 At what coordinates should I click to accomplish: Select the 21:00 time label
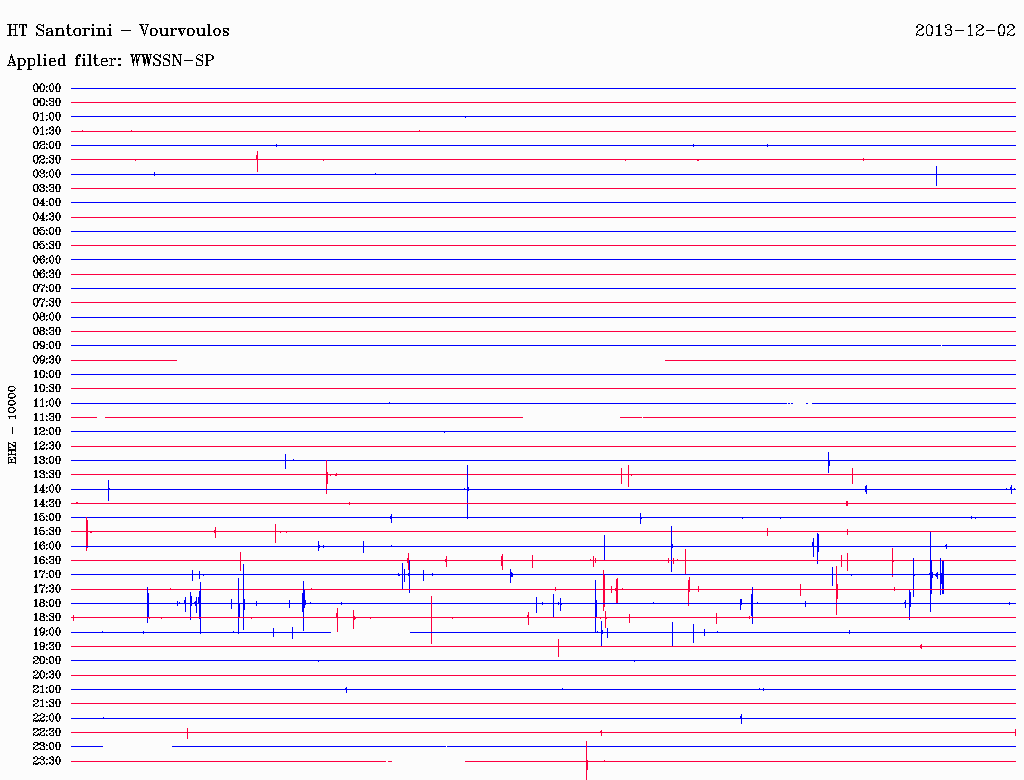[x=47, y=689]
